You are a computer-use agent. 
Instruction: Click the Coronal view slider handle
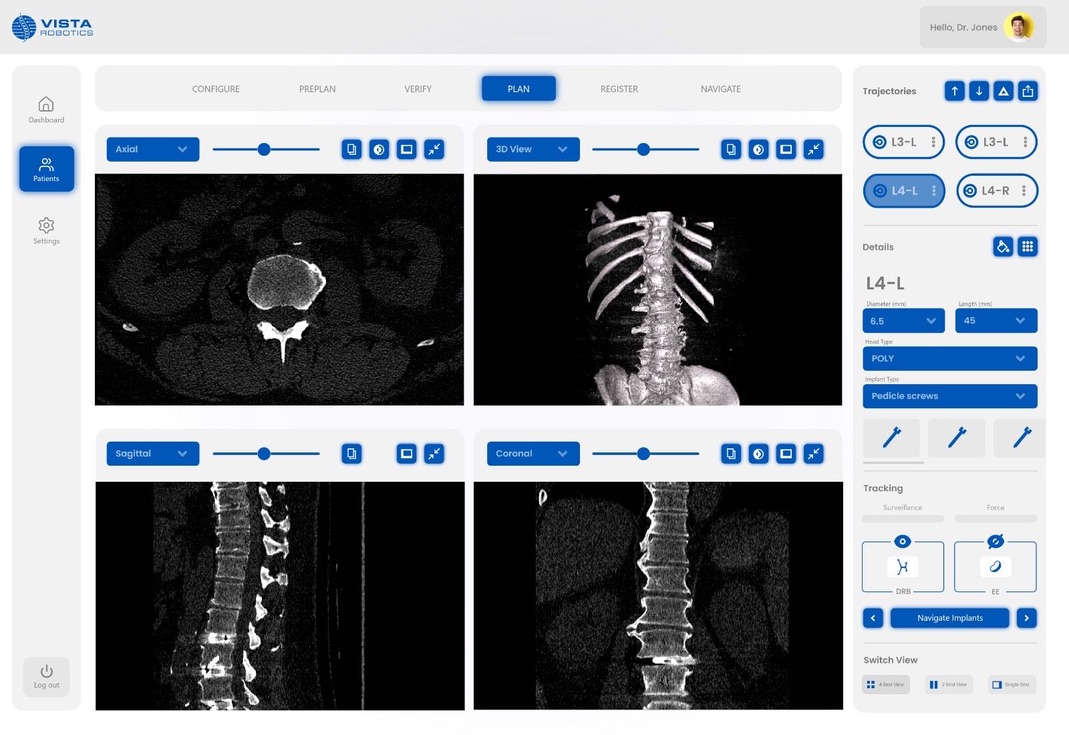pos(643,453)
